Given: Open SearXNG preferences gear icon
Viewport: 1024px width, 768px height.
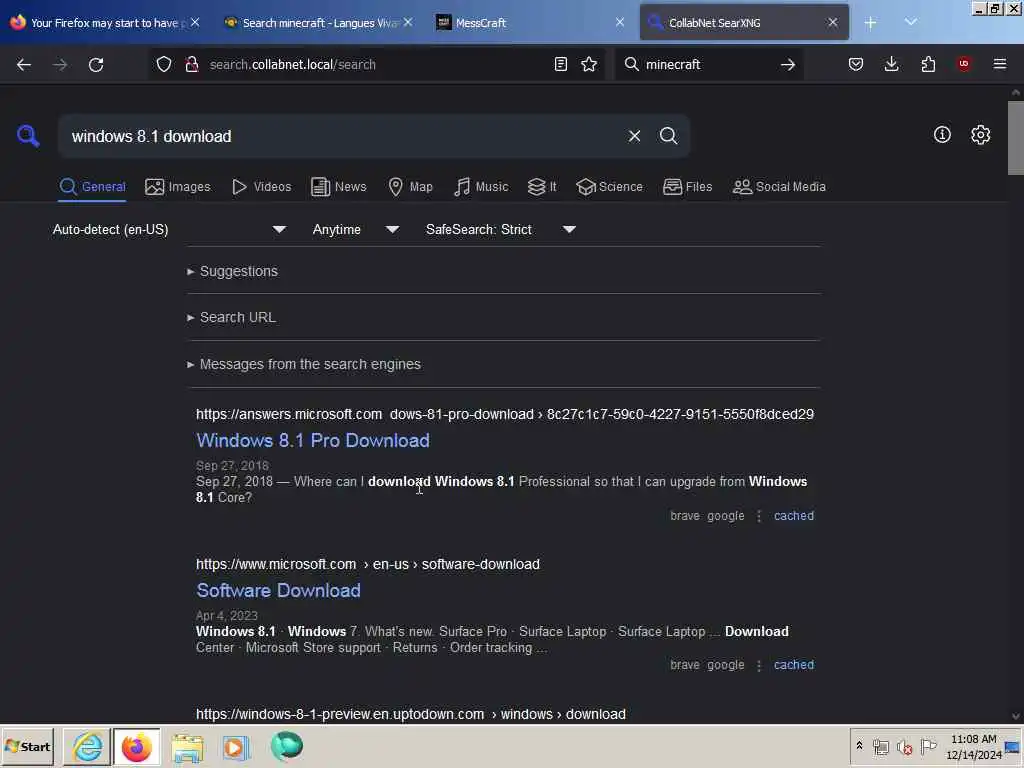Looking at the screenshot, I should [x=980, y=135].
